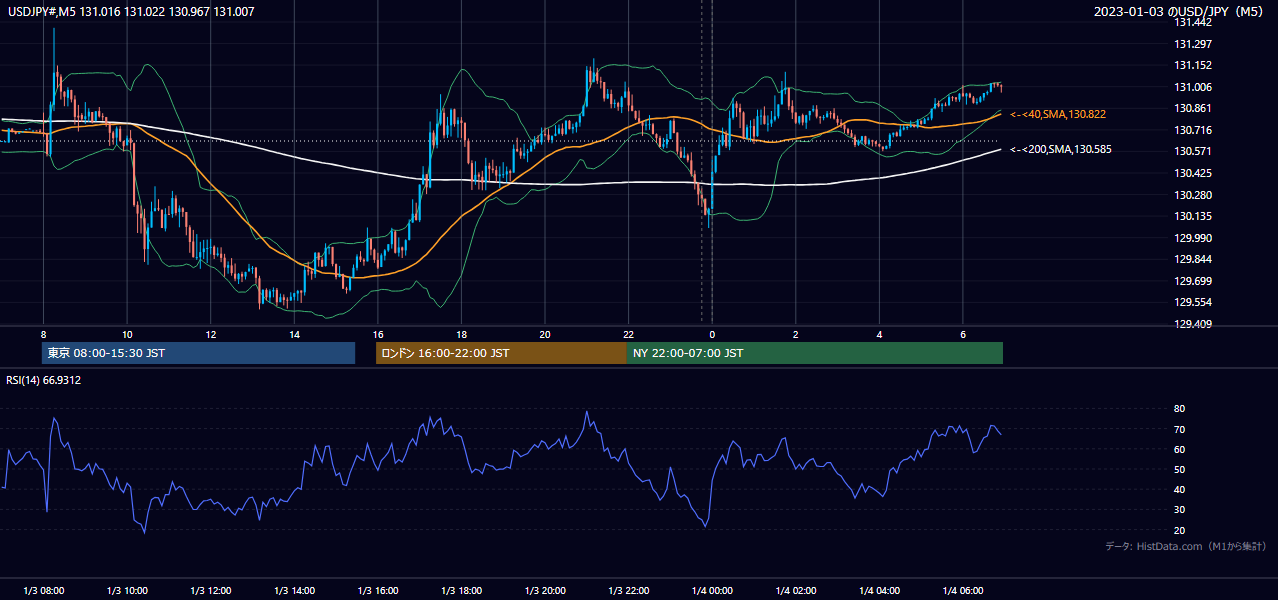Click RSI level 60 on the RSI axis
This screenshot has width=1278, height=600.
pyautogui.click(x=1180, y=449)
